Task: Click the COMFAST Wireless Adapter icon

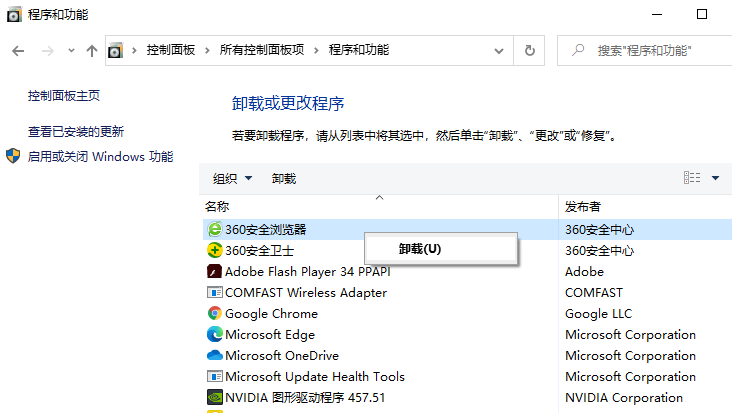Action: click(214, 292)
